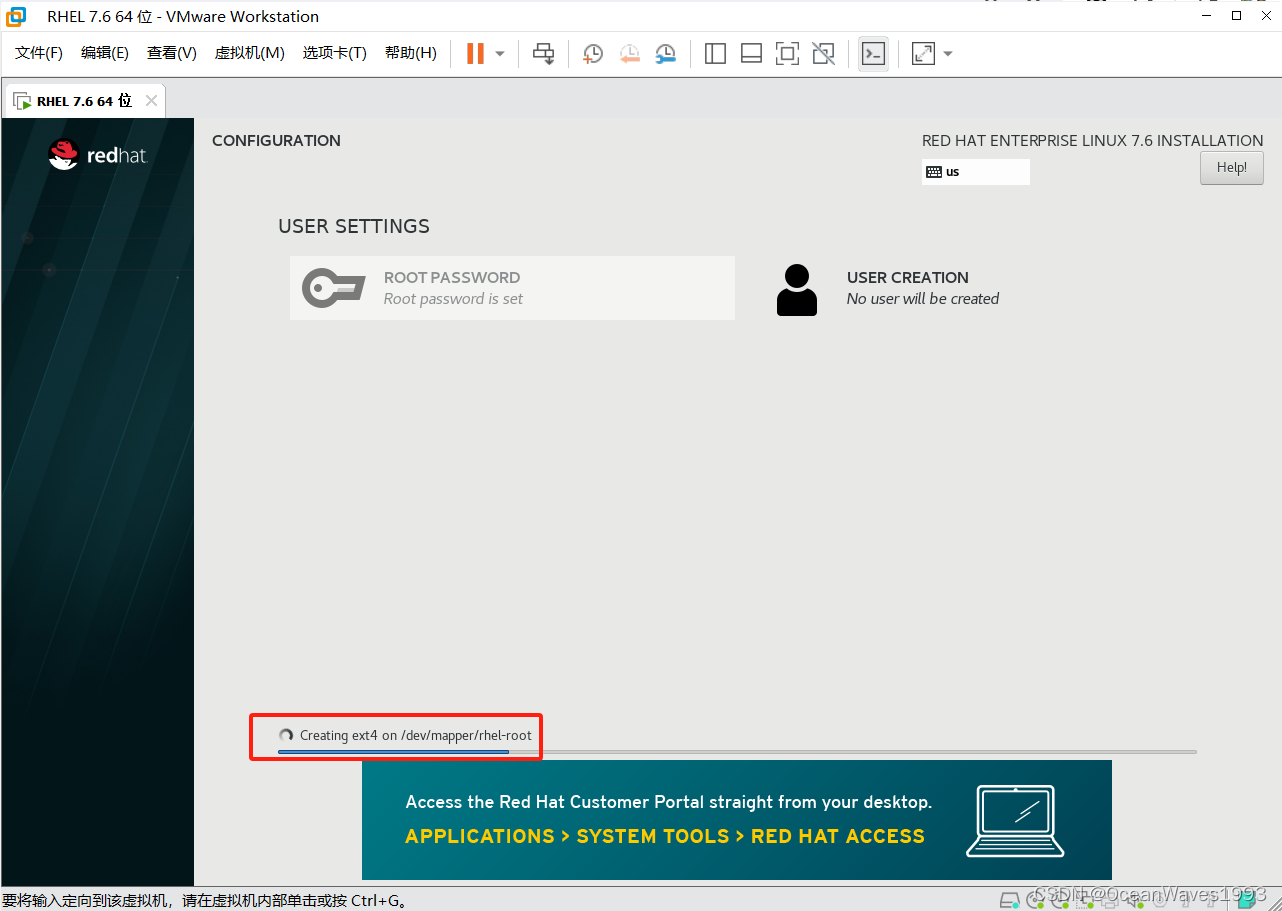Image resolution: width=1282 pixels, height=911 pixels.
Task: Click the installation progress bar
Action: 737,751
